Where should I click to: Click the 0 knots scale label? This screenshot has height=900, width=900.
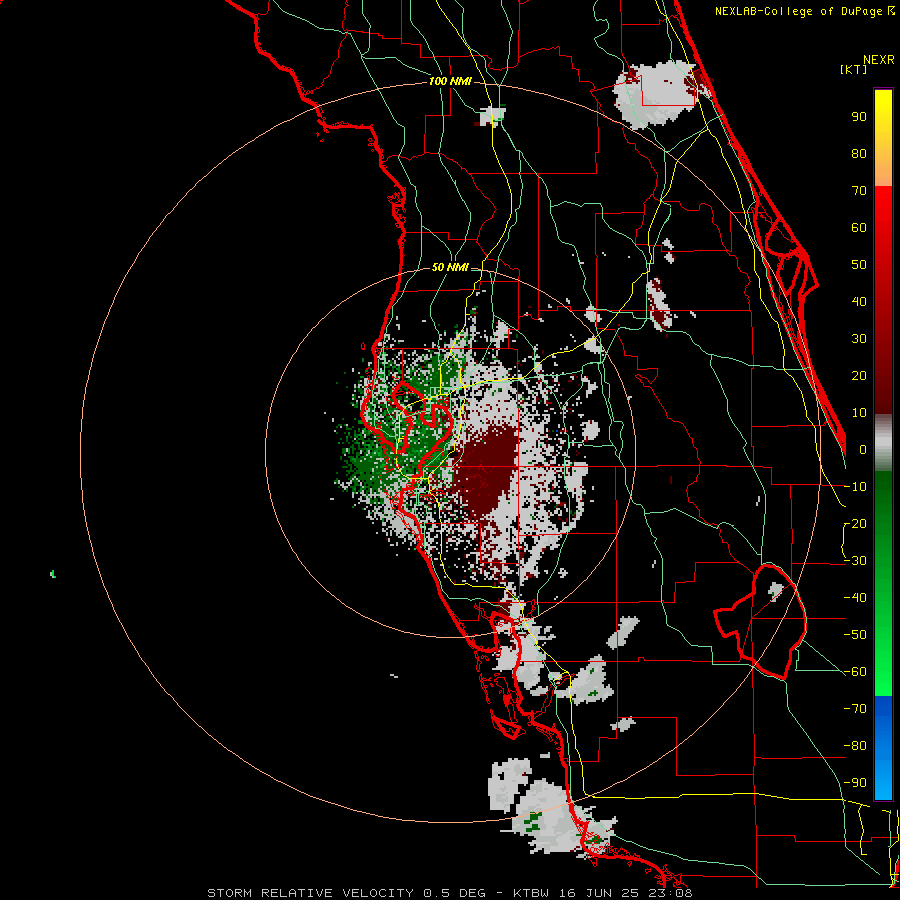point(863,450)
